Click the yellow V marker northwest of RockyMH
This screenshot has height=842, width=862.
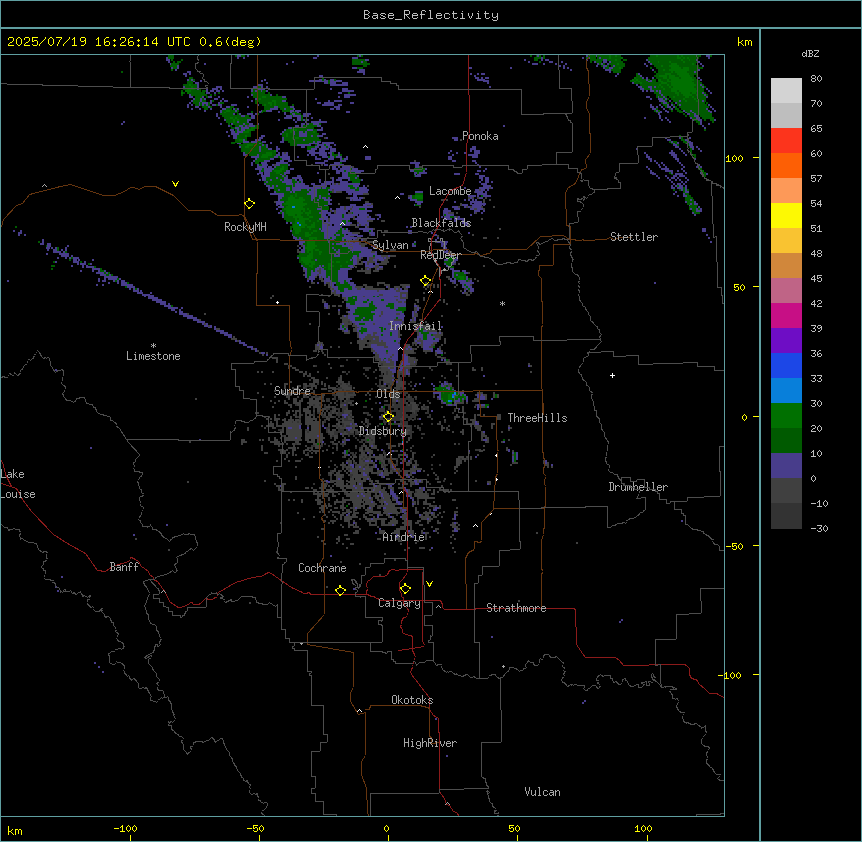[175, 184]
